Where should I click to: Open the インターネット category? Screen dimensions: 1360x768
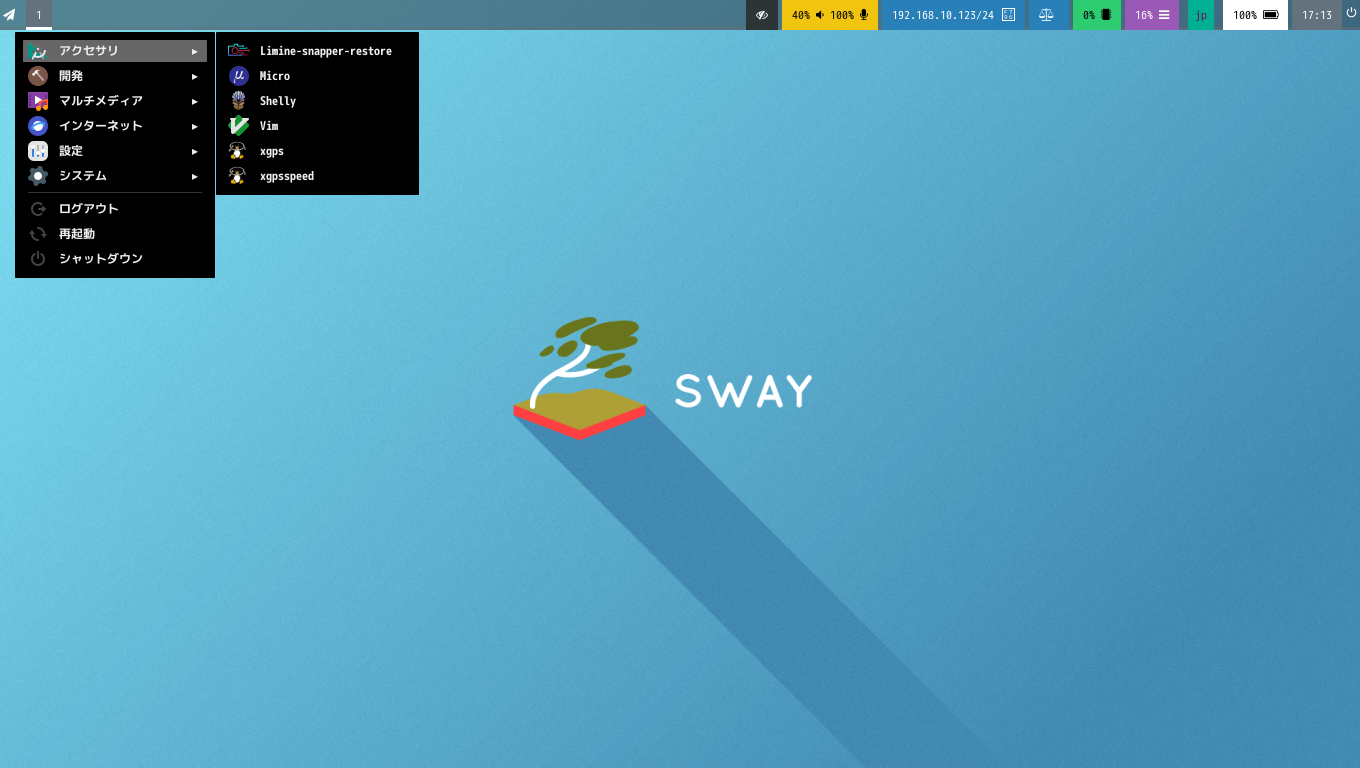click(x=115, y=126)
